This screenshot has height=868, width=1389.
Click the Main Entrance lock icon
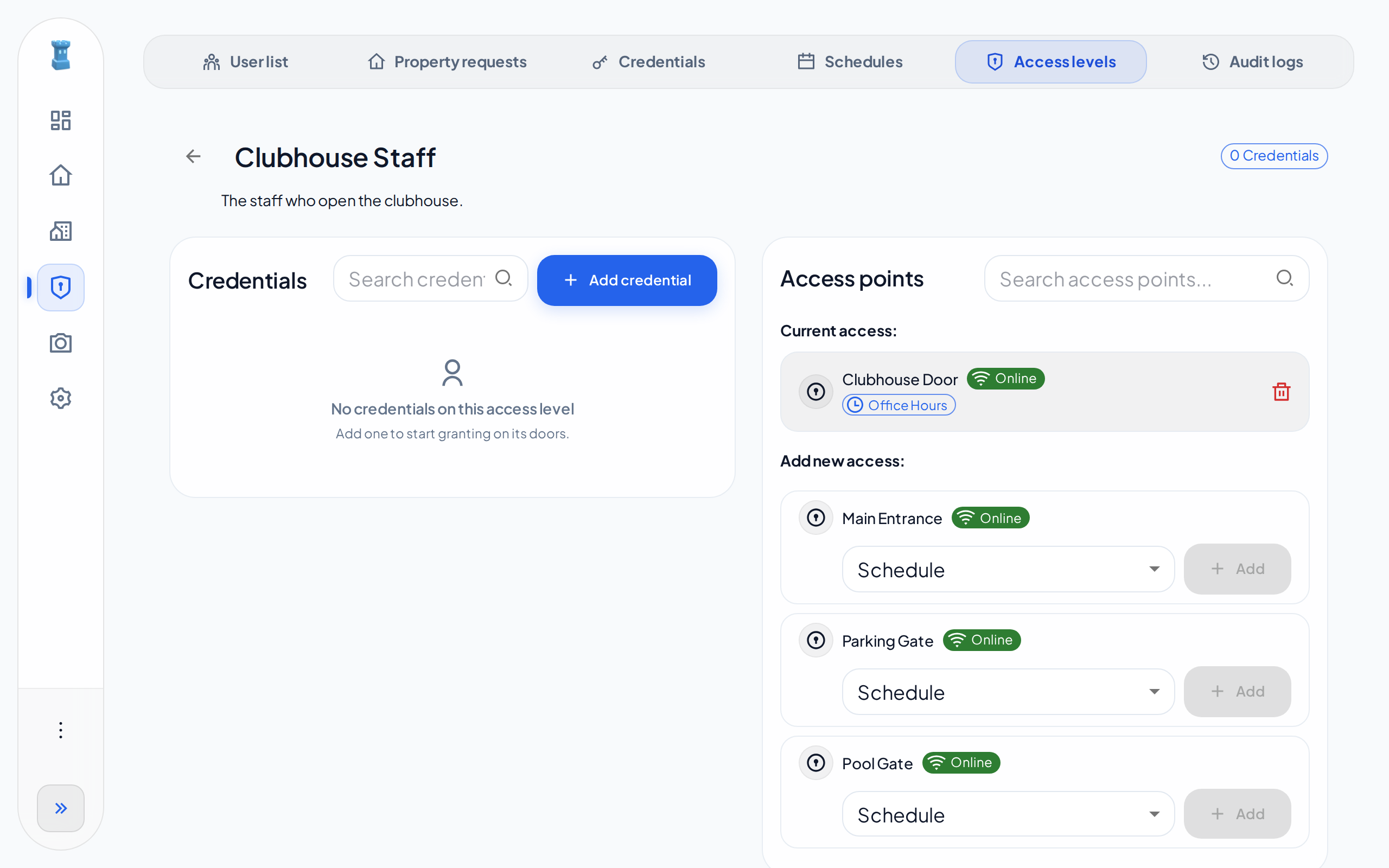(x=815, y=518)
